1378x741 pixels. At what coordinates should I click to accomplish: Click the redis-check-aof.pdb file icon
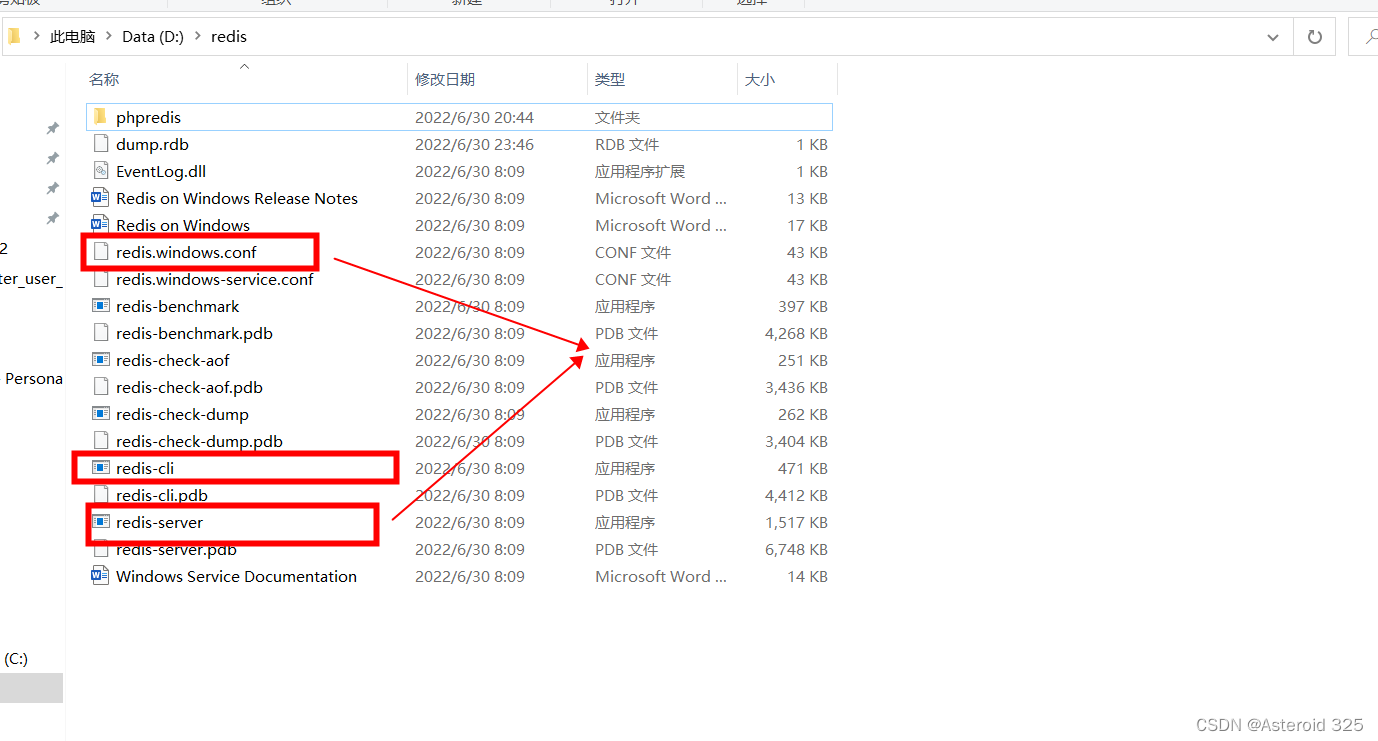click(100, 387)
